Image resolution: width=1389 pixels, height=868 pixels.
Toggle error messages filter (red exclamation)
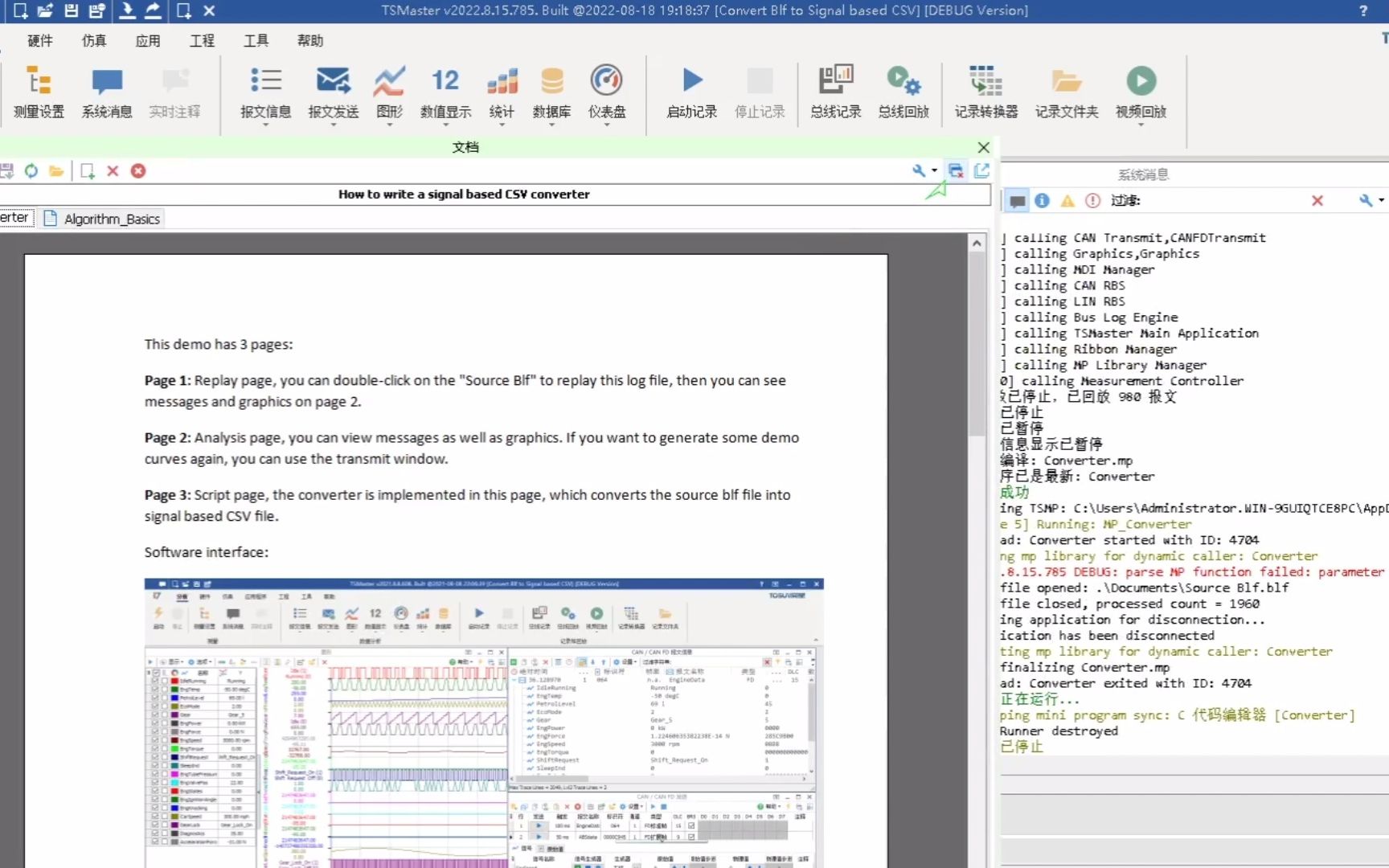(x=1092, y=200)
